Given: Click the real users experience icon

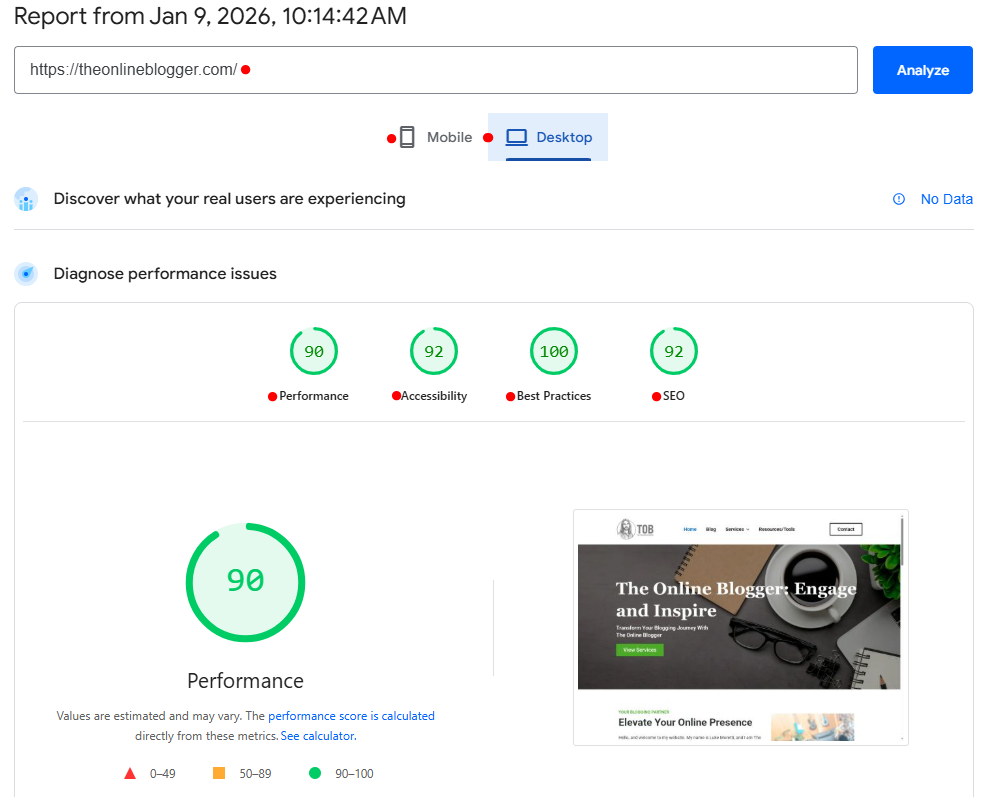Looking at the screenshot, I should click(26, 199).
